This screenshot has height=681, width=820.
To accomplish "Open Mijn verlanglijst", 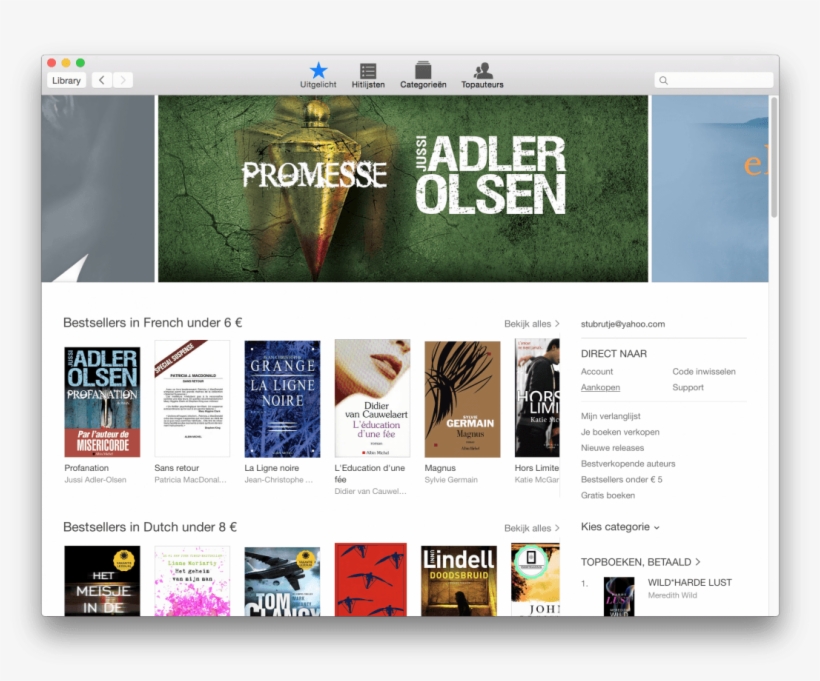I will (610, 416).
